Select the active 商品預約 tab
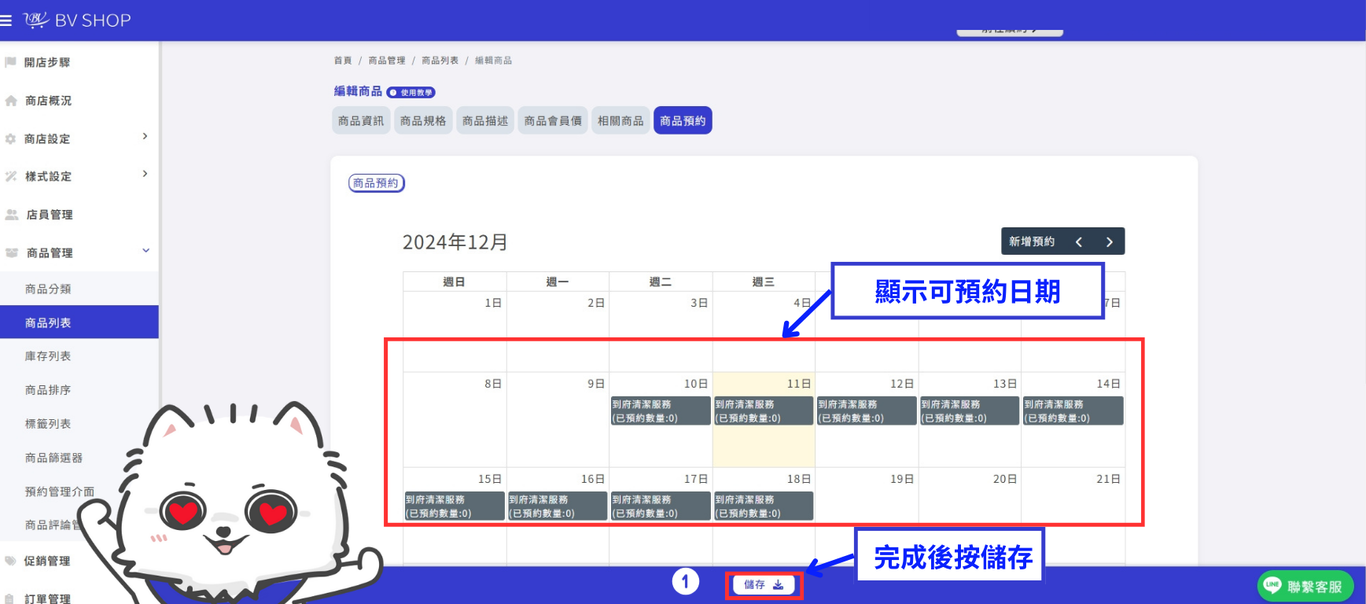 [x=683, y=121]
